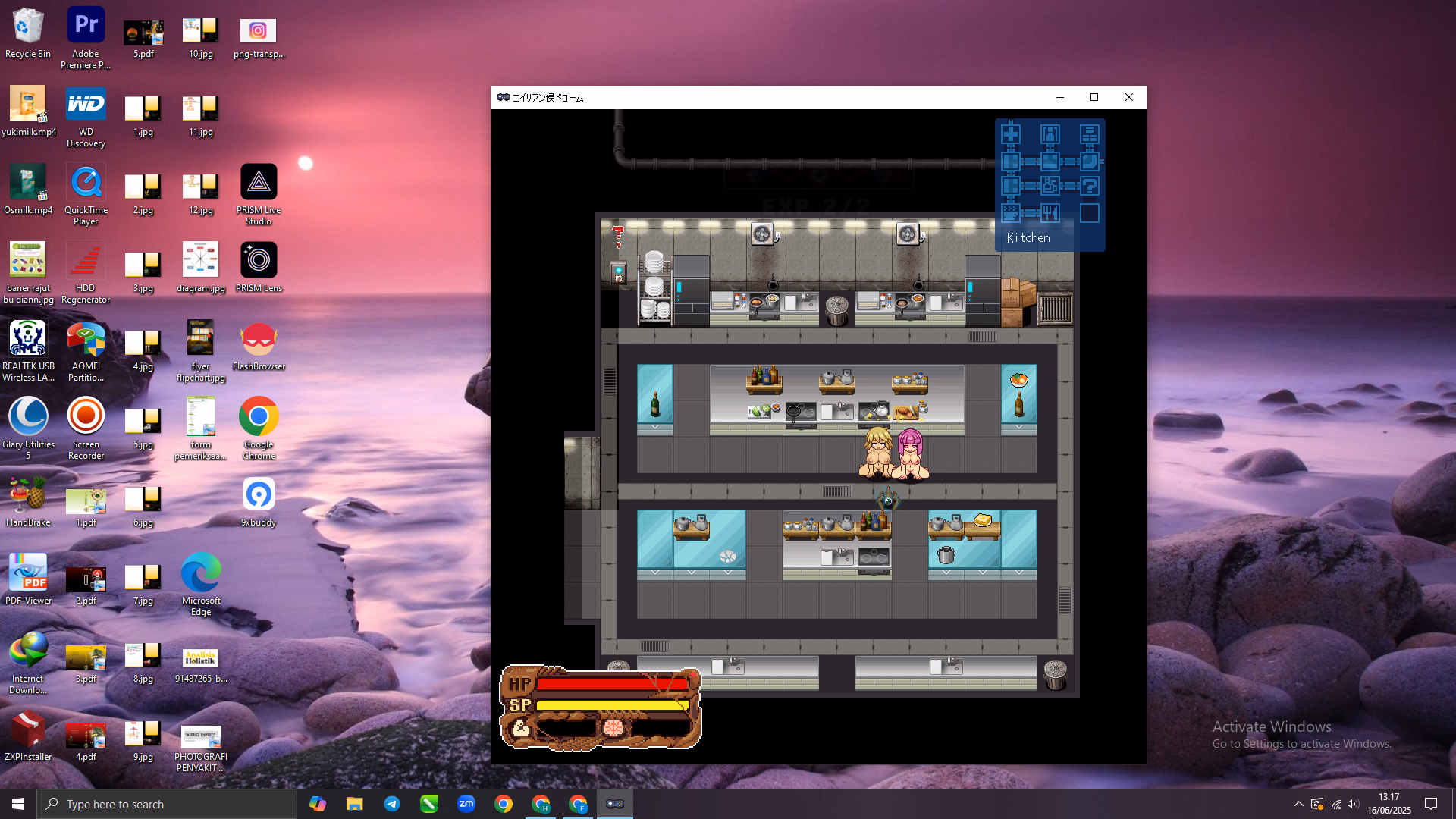This screenshot has height=819, width=1456.
Task: Open Telegram from the taskbar
Action: click(391, 804)
